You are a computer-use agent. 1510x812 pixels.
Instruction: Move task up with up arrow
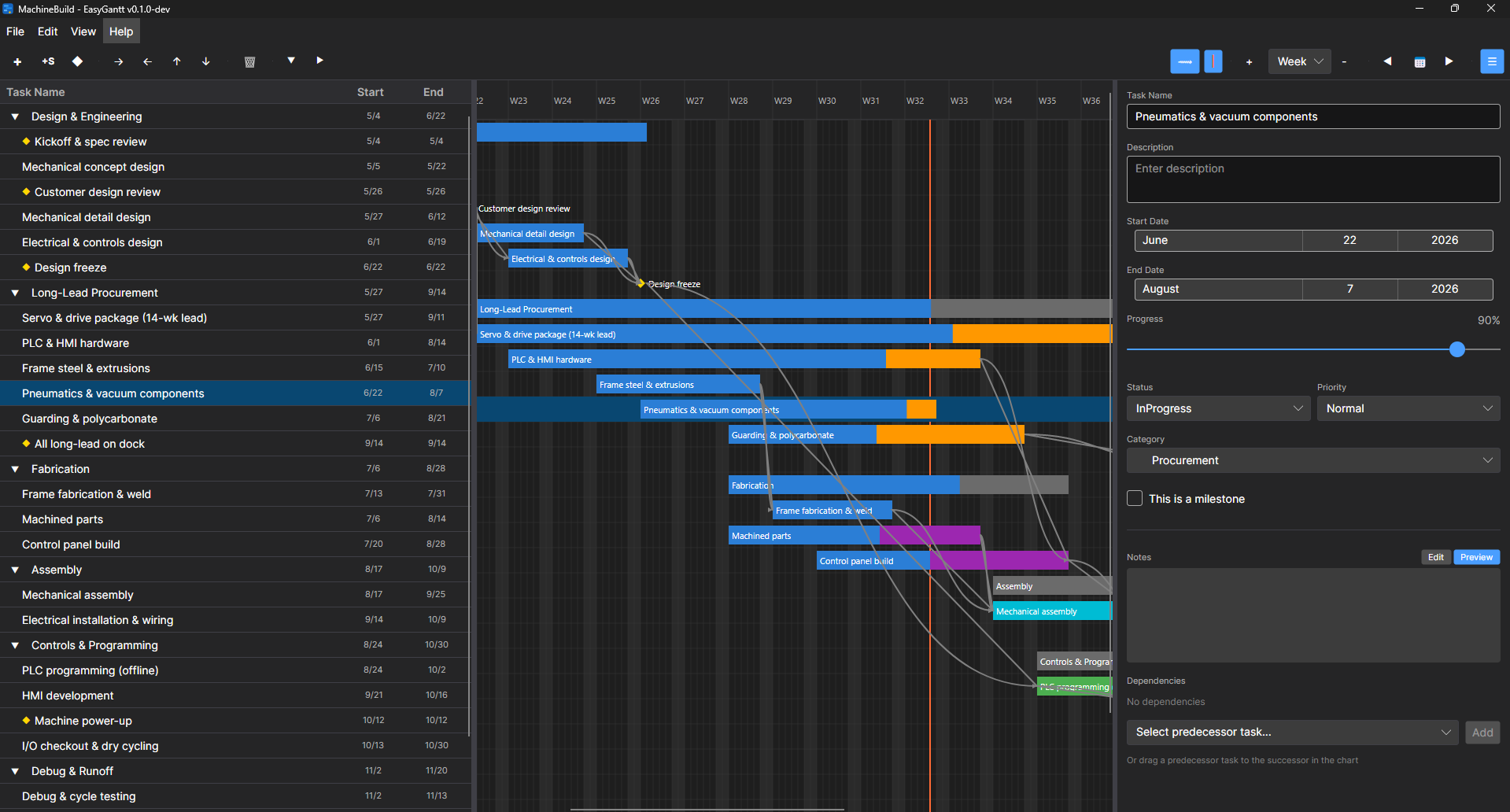176,61
